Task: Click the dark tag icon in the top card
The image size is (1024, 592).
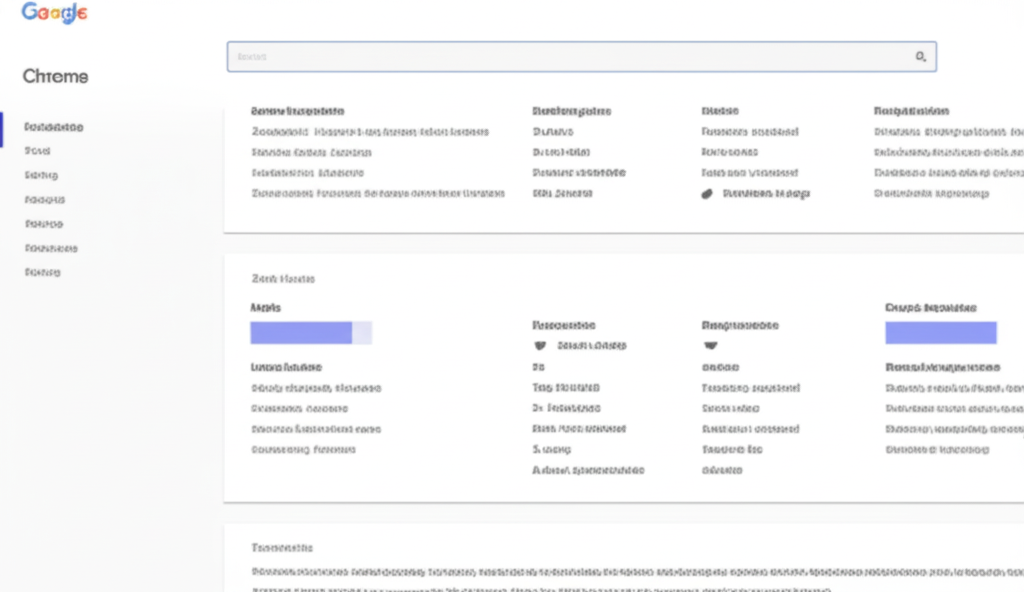Action: click(x=707, y=194)
